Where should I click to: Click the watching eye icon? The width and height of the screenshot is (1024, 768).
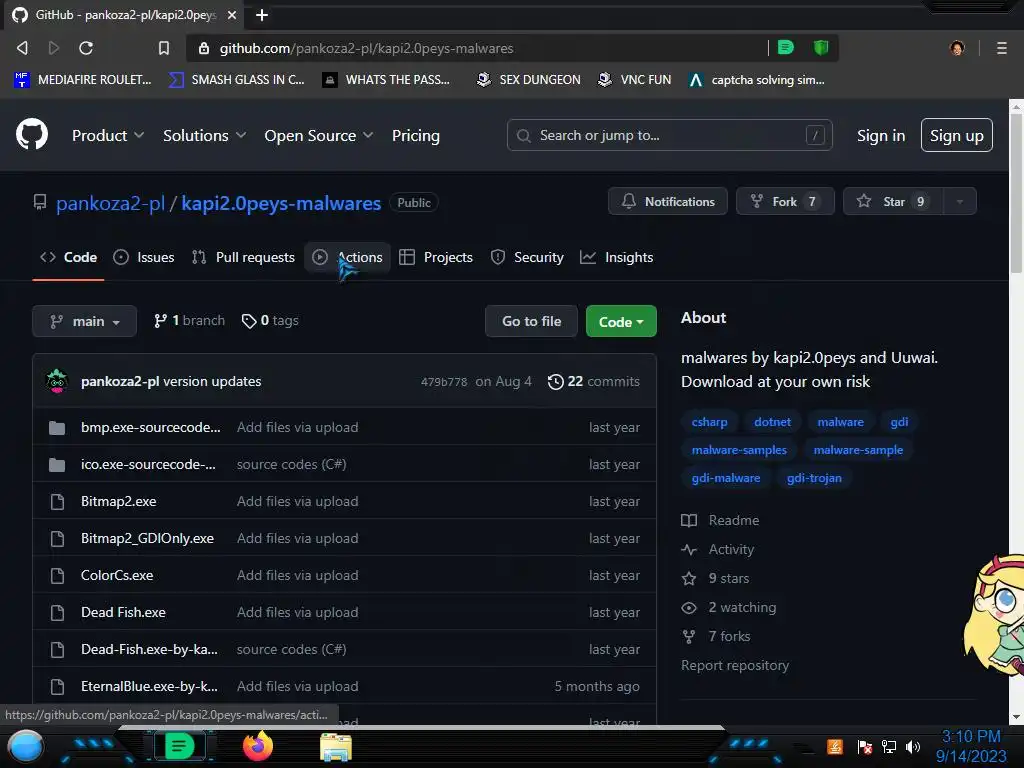click(x=689, y=607)
